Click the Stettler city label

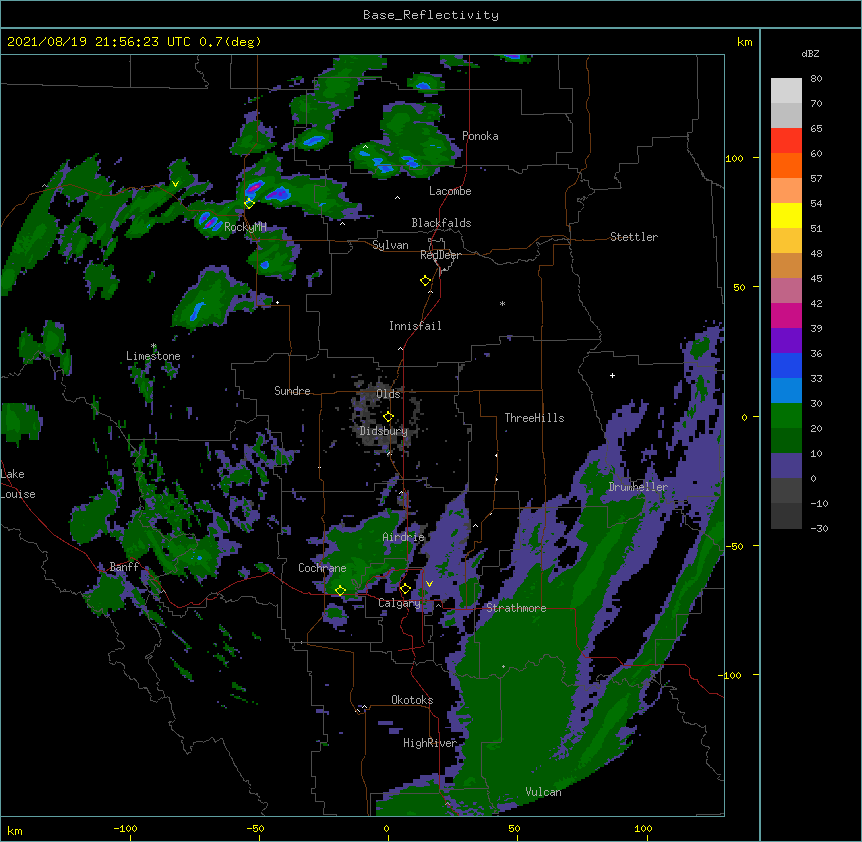[634, 237]
